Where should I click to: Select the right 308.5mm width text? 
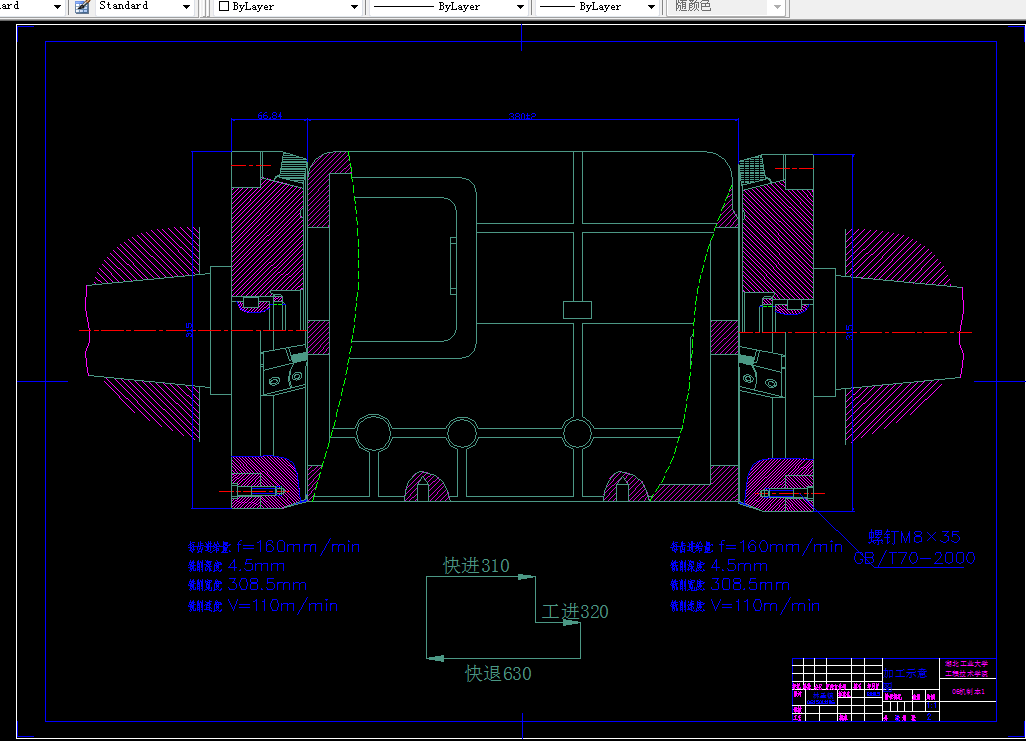750,585
